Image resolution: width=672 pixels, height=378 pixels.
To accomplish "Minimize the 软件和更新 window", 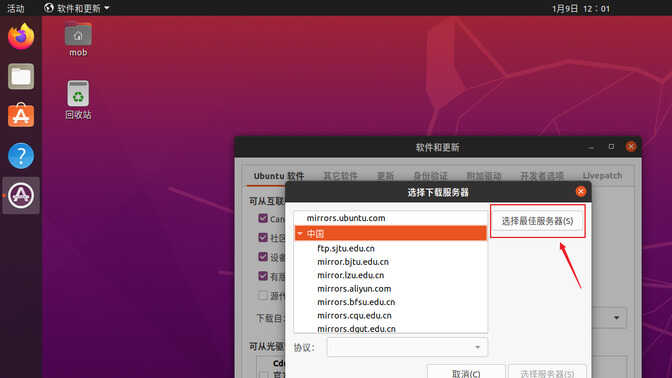I will coord(591,147).
